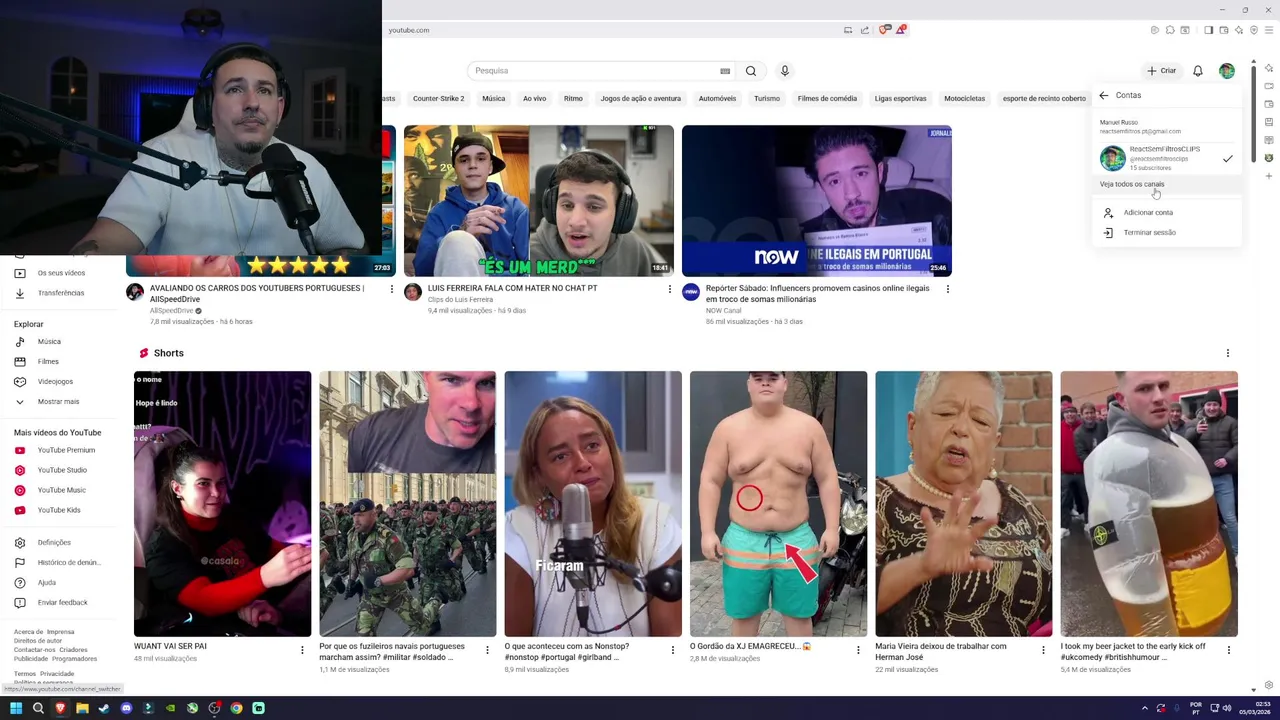
Task: Open Os seus vídeos in sidebar
Action: [61, 273]
